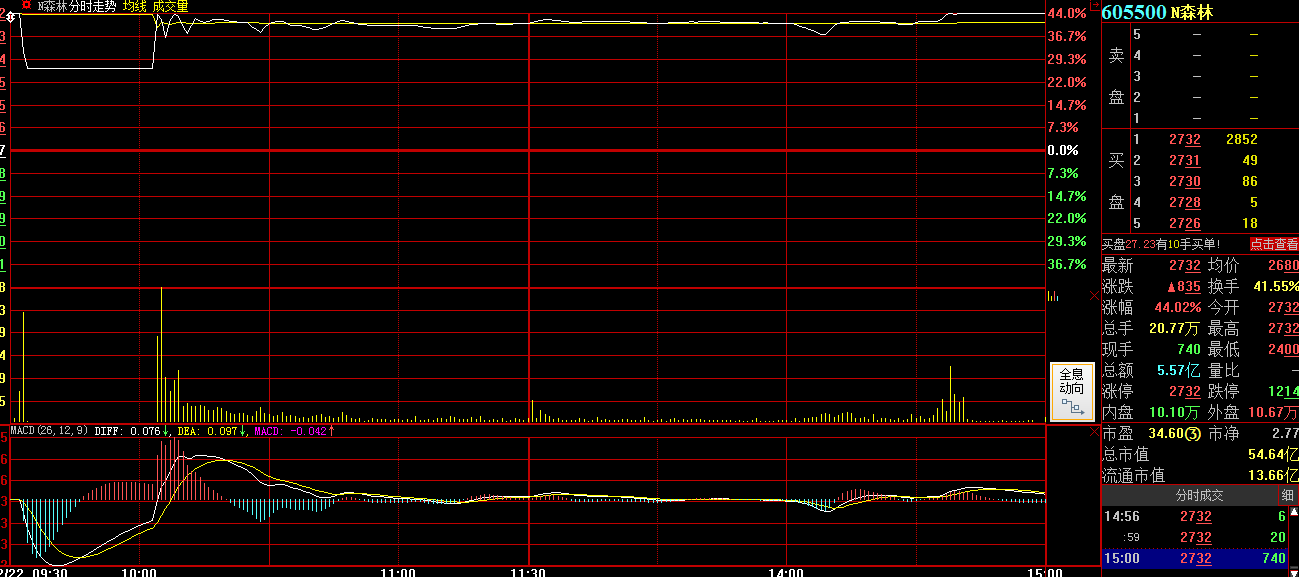This screenshot has height=577, width=1299.
Task: Select buy level 2 price 2731
Action: 1185,161
